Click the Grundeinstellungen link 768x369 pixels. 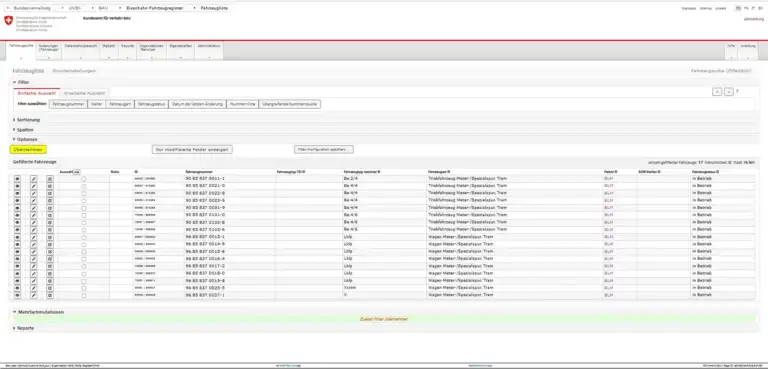pyautogui.click(x=74, y=71)
